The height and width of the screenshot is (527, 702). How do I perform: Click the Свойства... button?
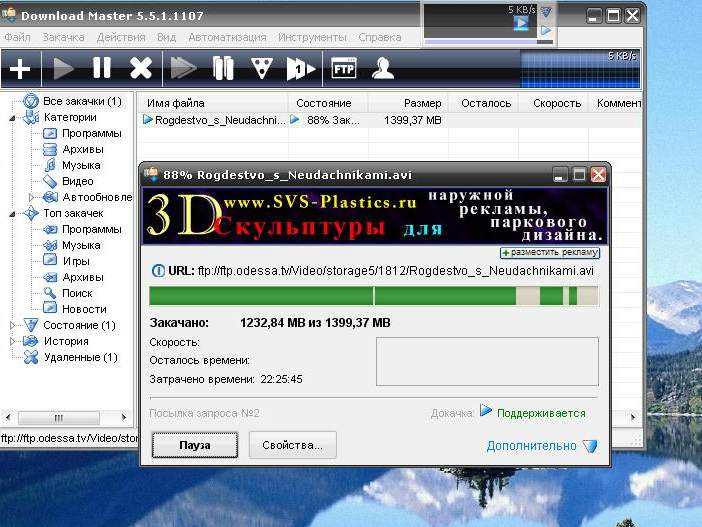coord(292,445)
